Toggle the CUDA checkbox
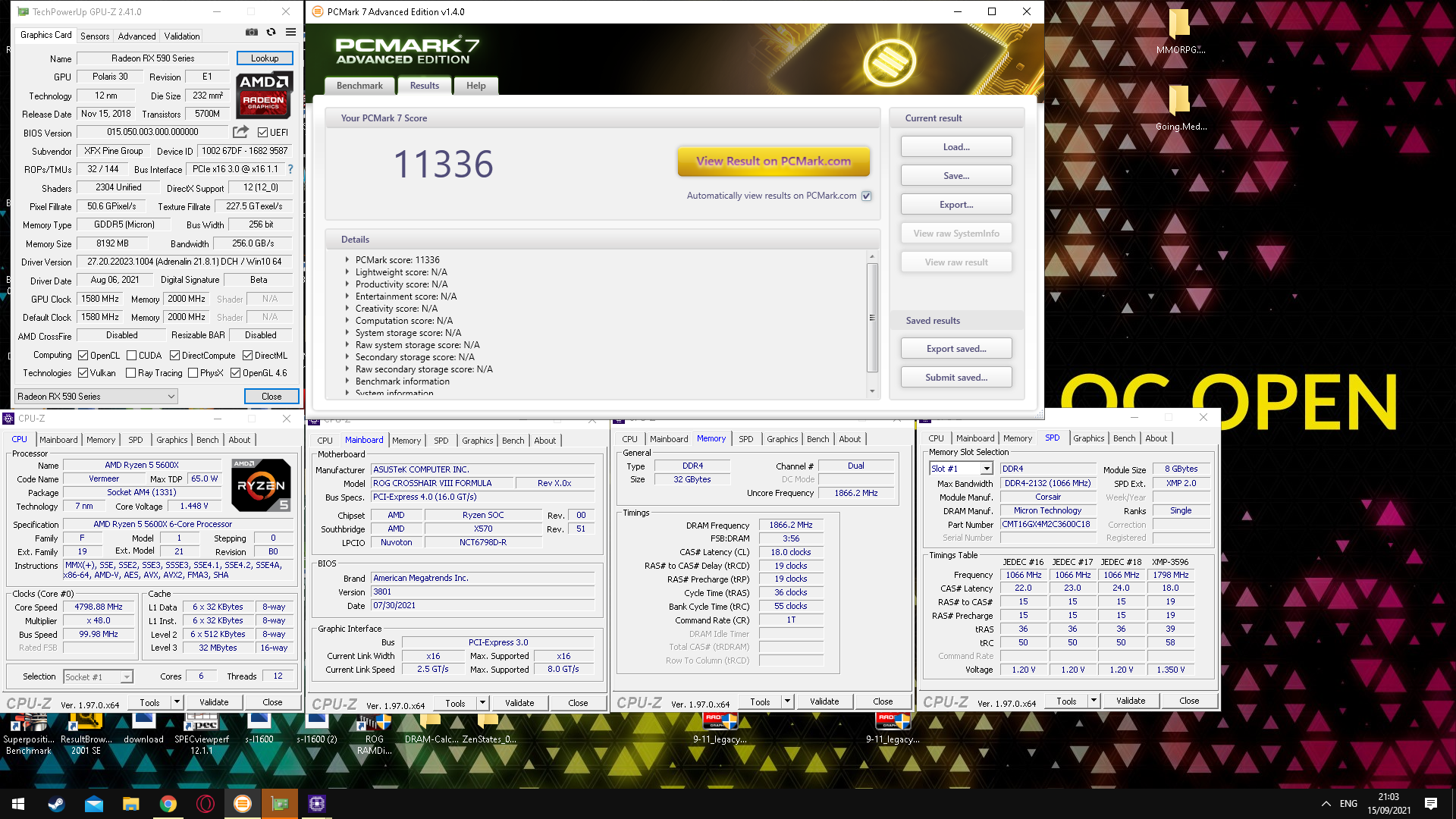 (x=132, y=356)
